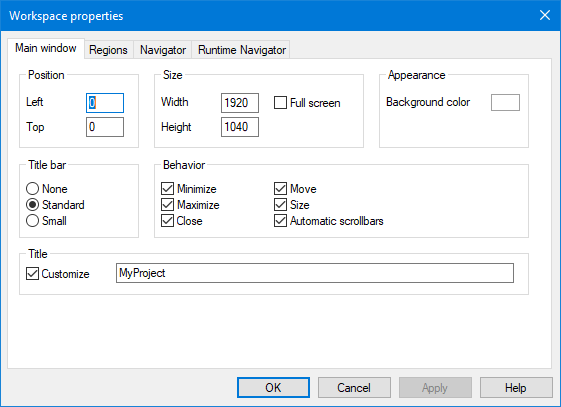Image resolution: width=561 pixels, height=407 pixels.
Task: Click the Width input field
Action: pos(240,103)
